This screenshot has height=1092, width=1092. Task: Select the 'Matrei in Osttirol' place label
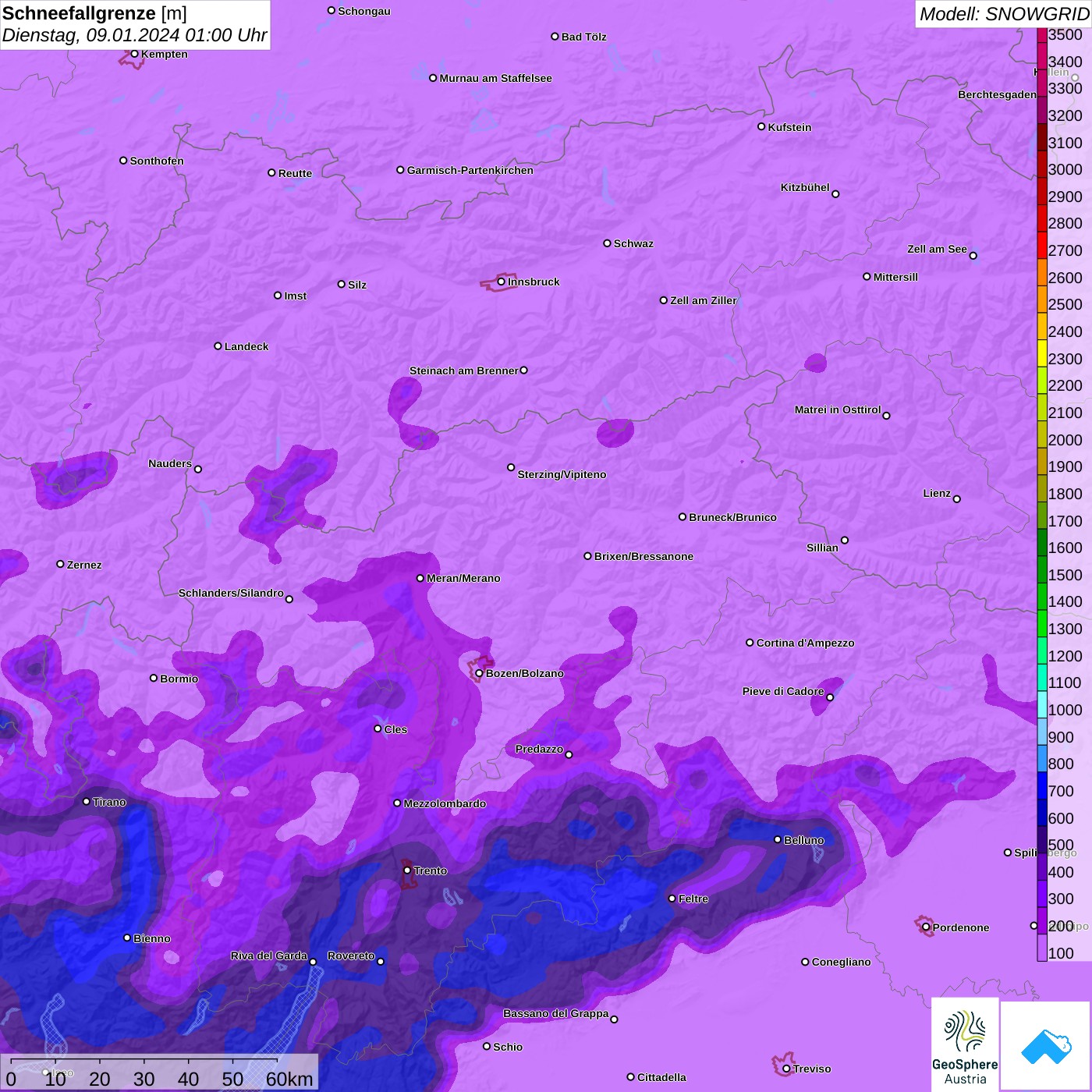(x=838, y=409)
